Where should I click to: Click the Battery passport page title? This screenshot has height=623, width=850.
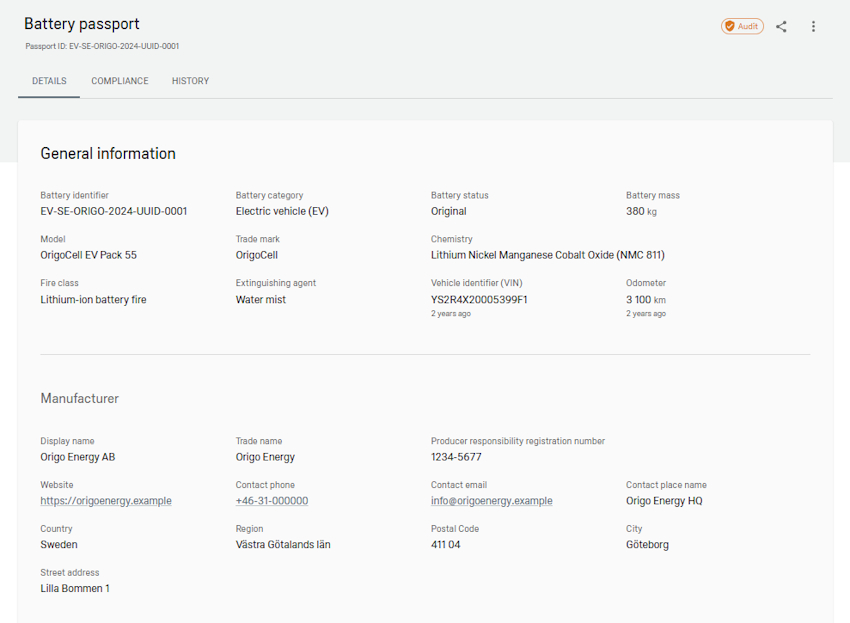(x=82, y=24)
